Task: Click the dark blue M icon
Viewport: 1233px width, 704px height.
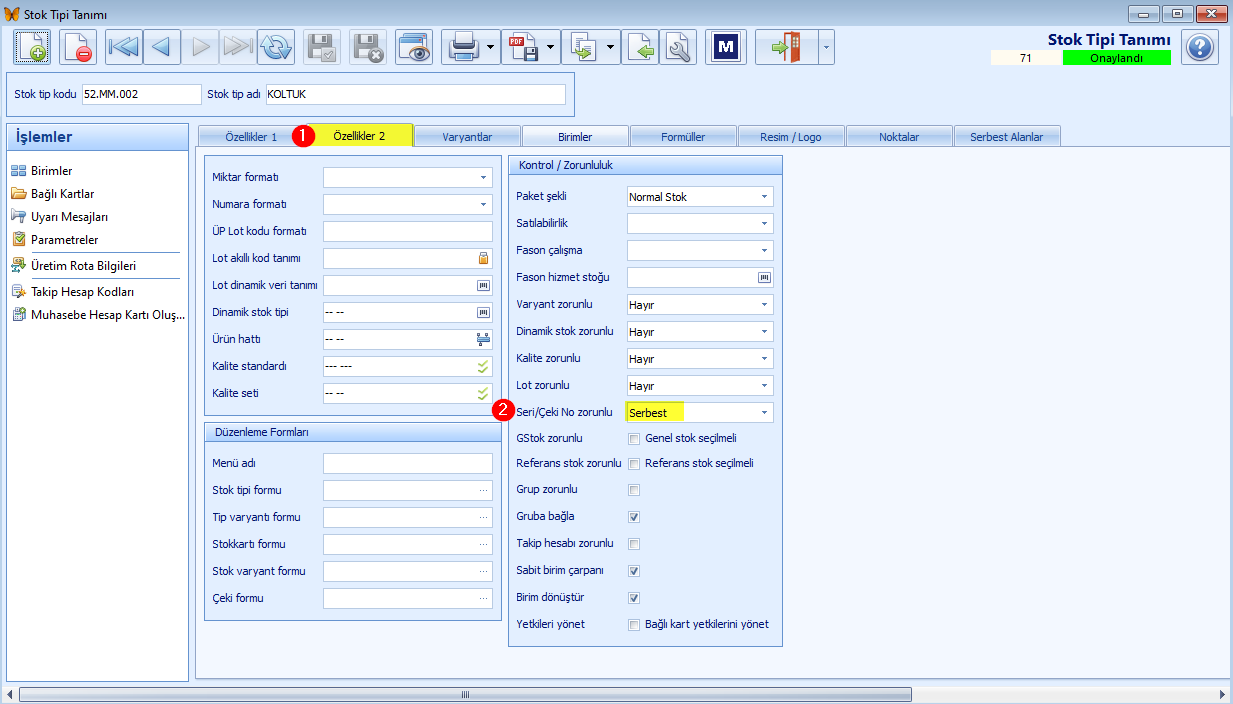Action: coord(725,47)
